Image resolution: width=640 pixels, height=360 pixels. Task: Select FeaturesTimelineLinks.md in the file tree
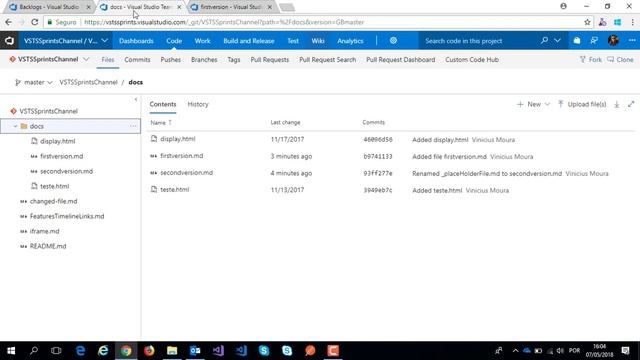click(67, 216)
